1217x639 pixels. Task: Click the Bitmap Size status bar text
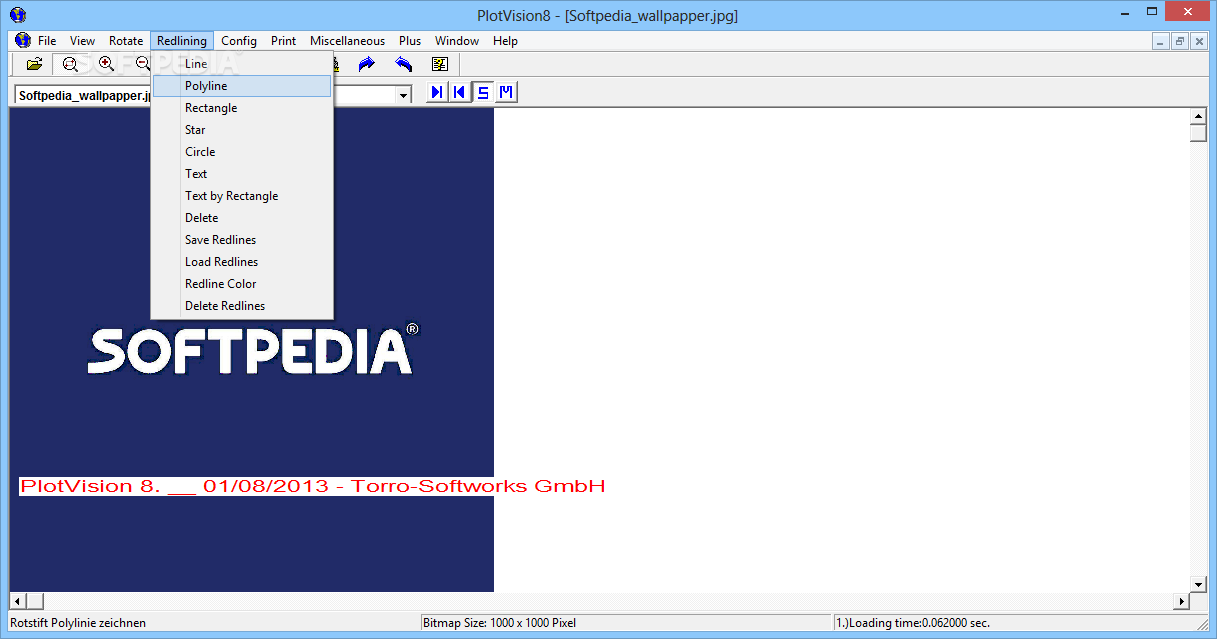click(x=500, y=623)
